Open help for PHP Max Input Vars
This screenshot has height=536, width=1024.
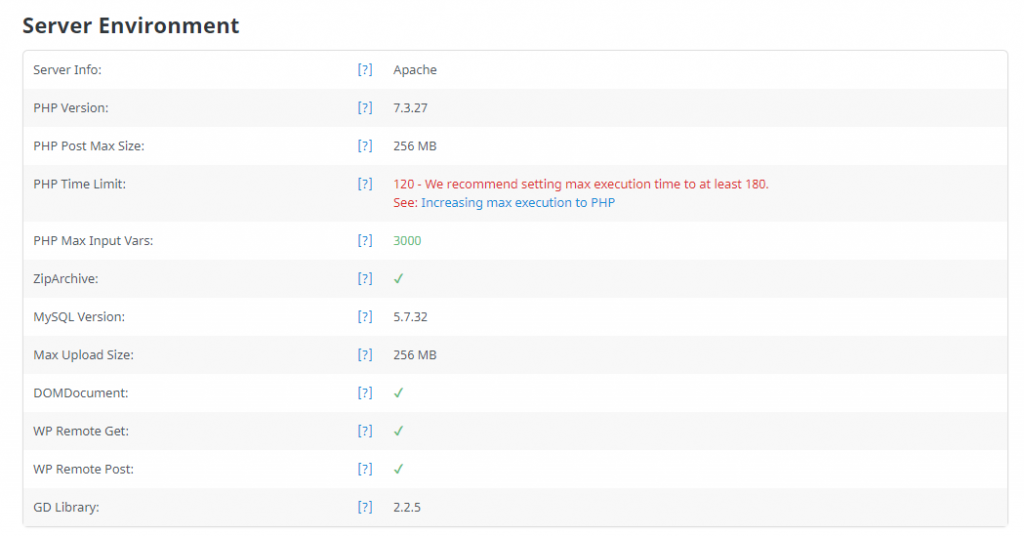click(x=365, y=241)
